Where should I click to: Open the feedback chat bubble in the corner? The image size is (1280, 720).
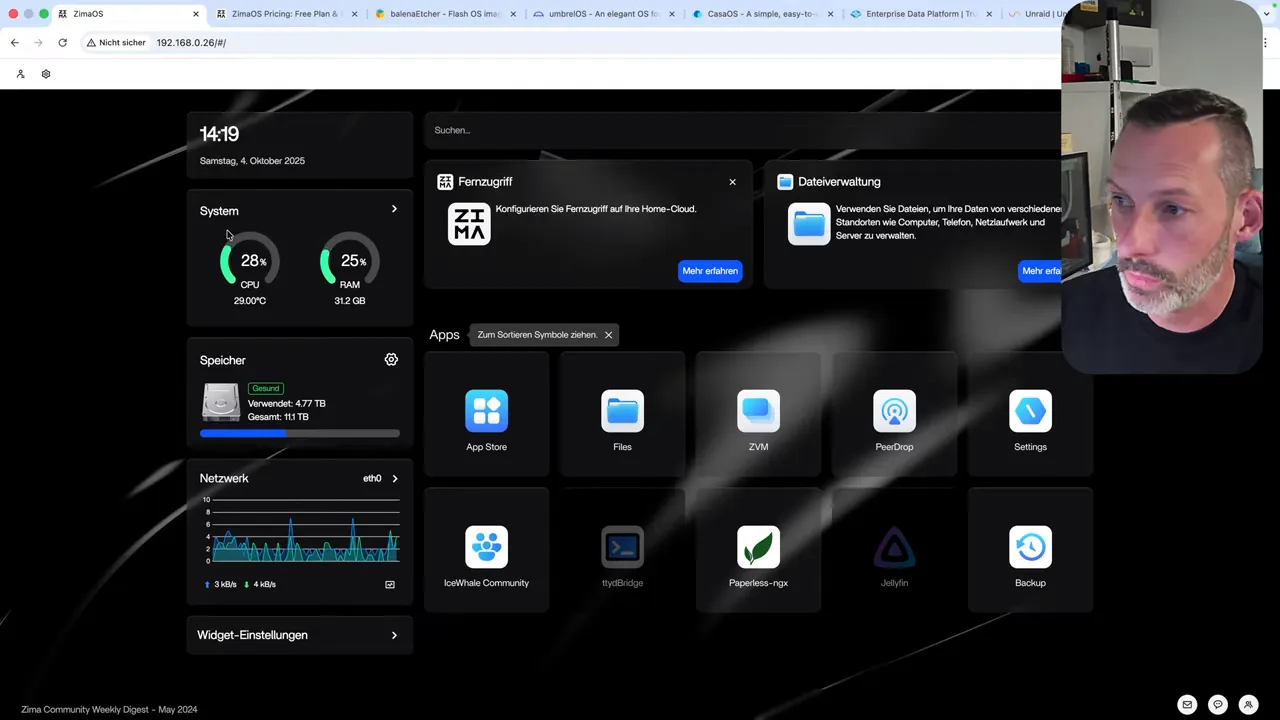1217,705
